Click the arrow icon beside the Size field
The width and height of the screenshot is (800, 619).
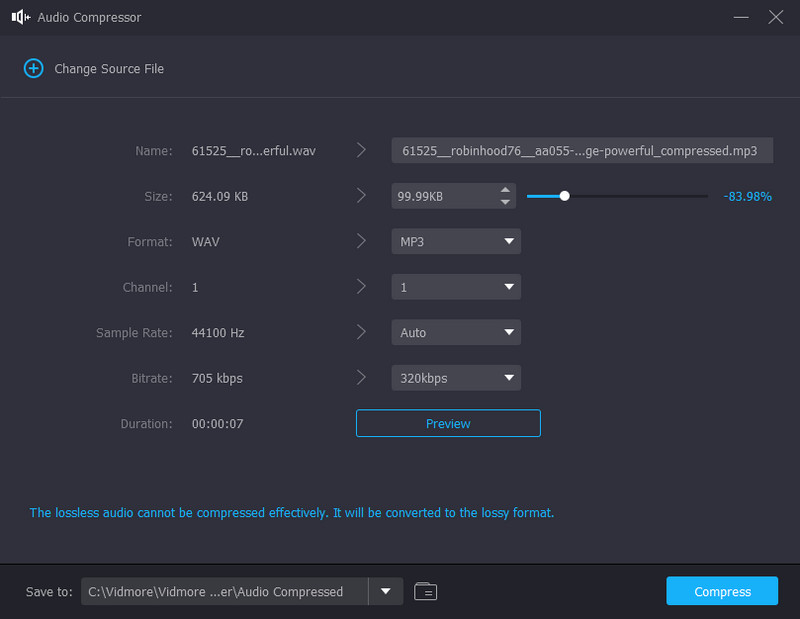pos(361,196)
